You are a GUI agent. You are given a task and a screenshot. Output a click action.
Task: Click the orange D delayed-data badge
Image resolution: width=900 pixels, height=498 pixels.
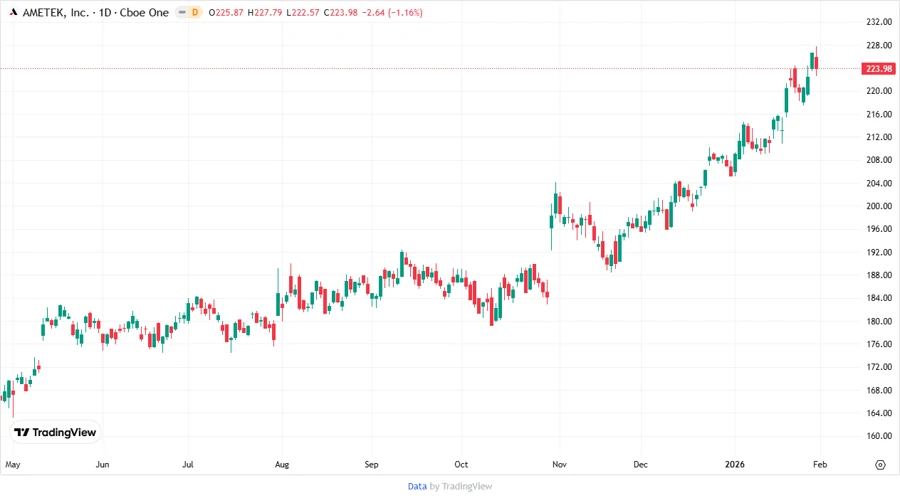click(195, 12)
